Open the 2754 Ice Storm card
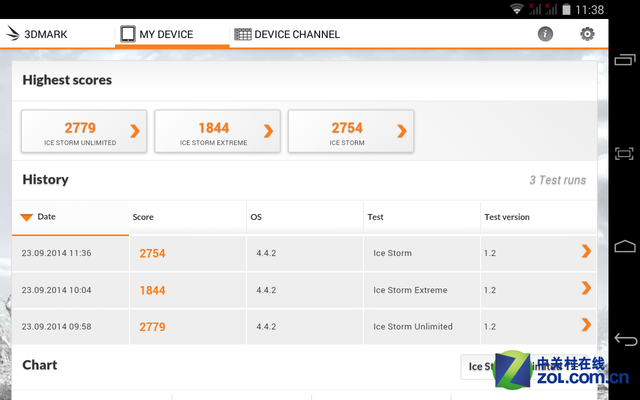The height and width of the screenshot is (400, 640). click(351, 131)
